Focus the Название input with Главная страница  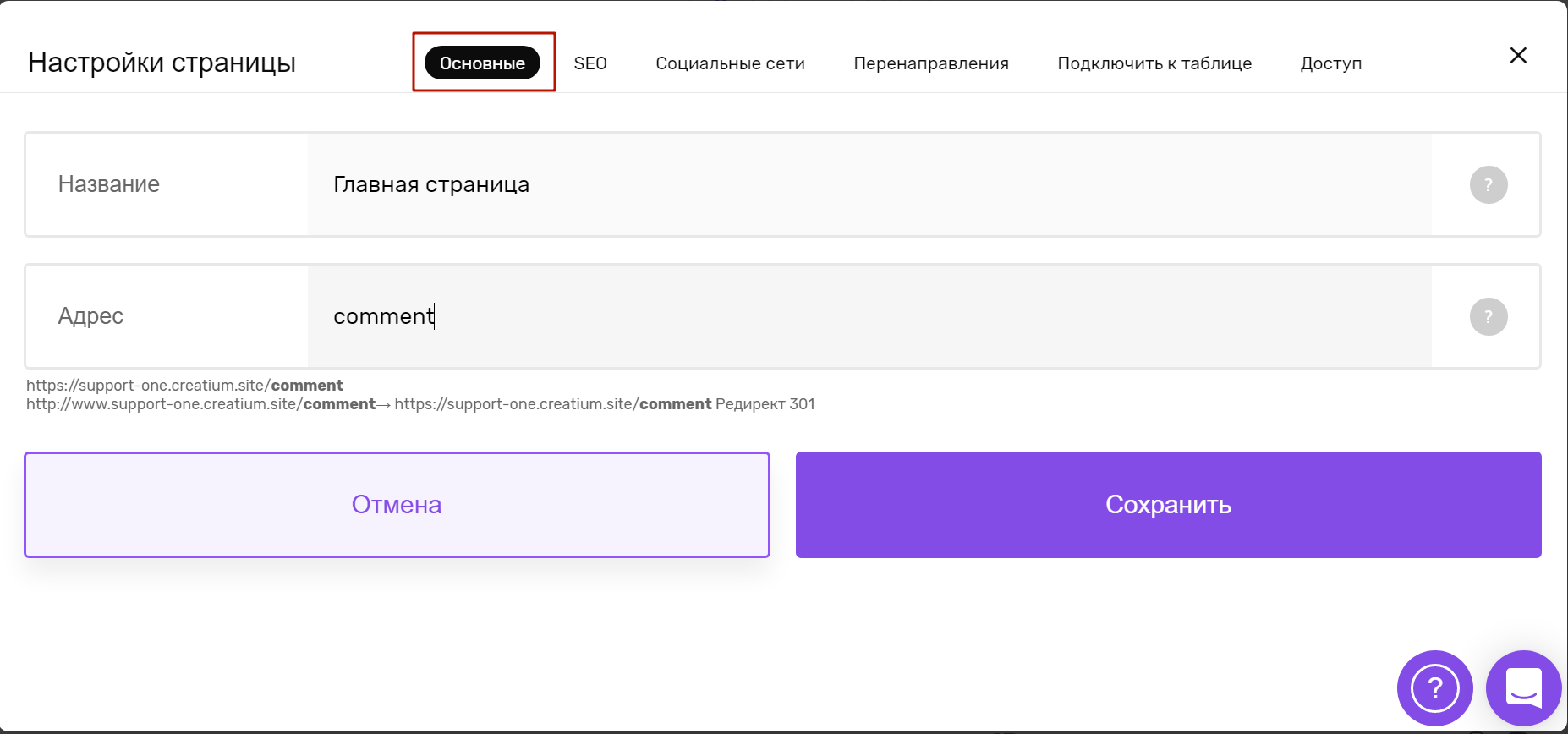(x=869, y=184)
